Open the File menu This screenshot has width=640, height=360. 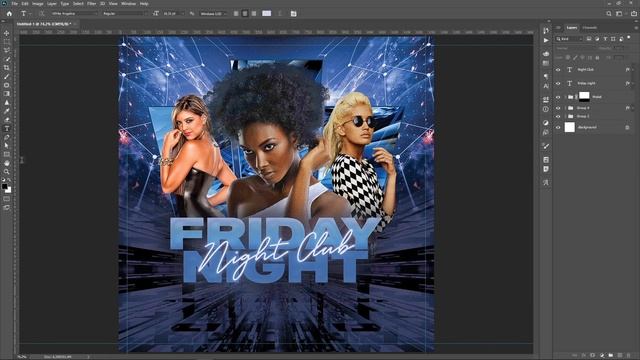point(15,4)
